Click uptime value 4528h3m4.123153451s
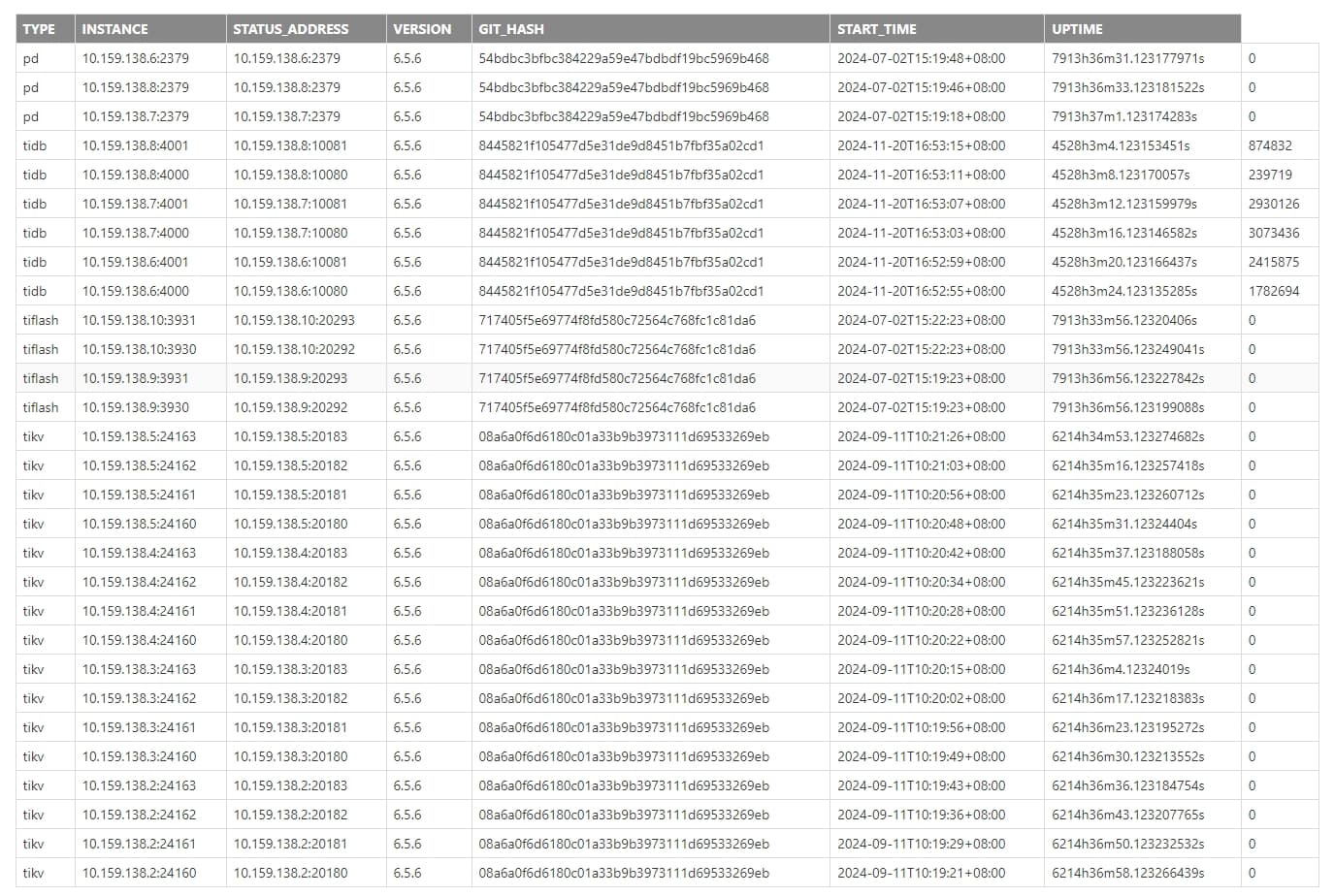This screenshot has width=1334, height=896. (x=1121, y=145)
